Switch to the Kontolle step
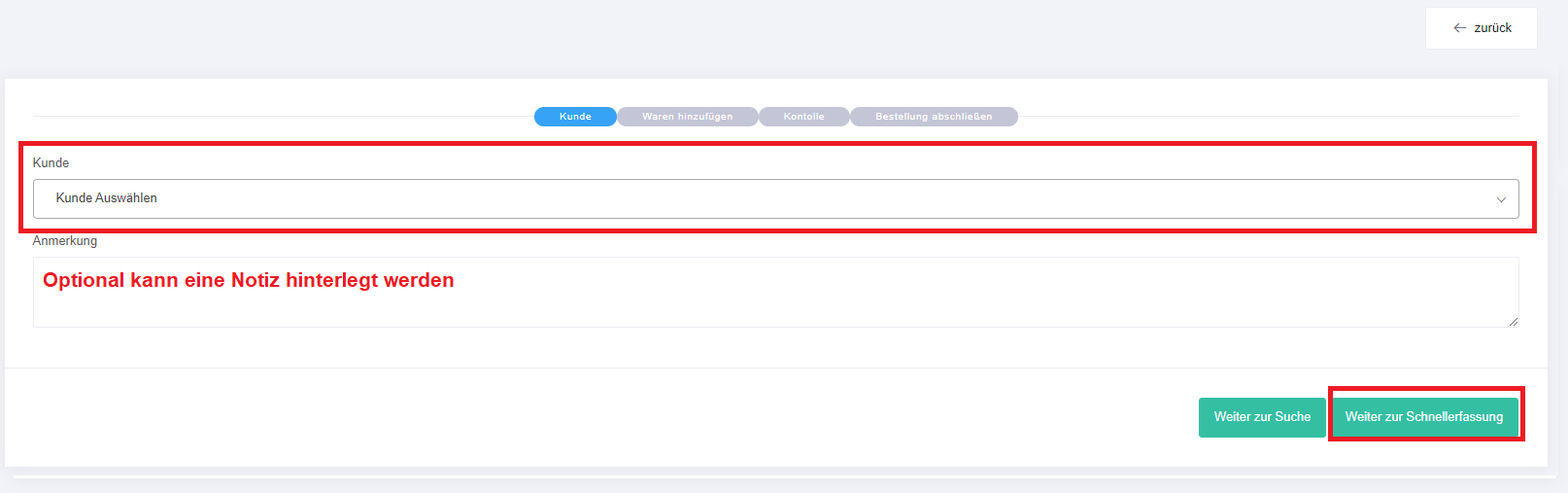The width and height of the screenshot is (1568, 493). click(804, 117)
